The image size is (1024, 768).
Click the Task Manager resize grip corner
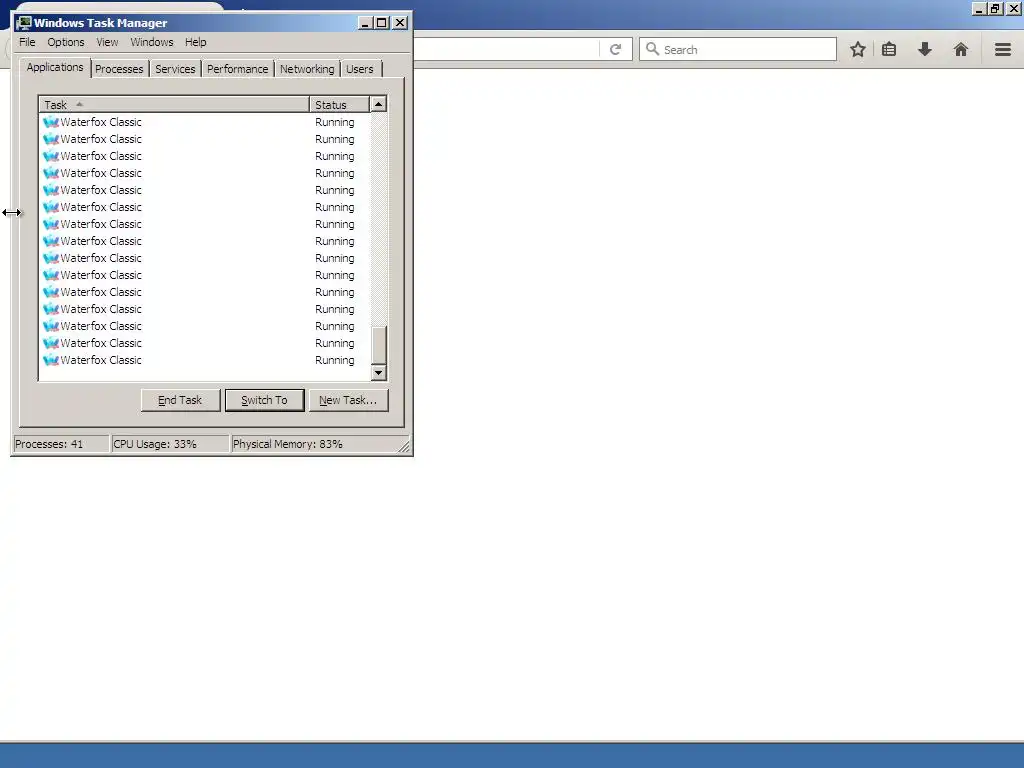click(x=404, y=446)
